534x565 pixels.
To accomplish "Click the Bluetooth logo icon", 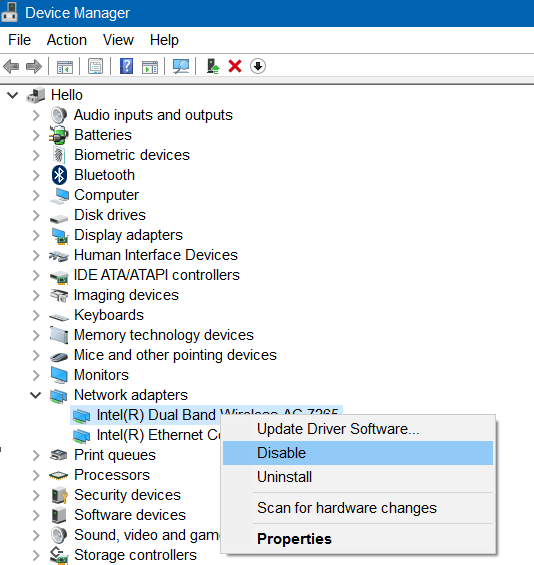I will [59, 175].
